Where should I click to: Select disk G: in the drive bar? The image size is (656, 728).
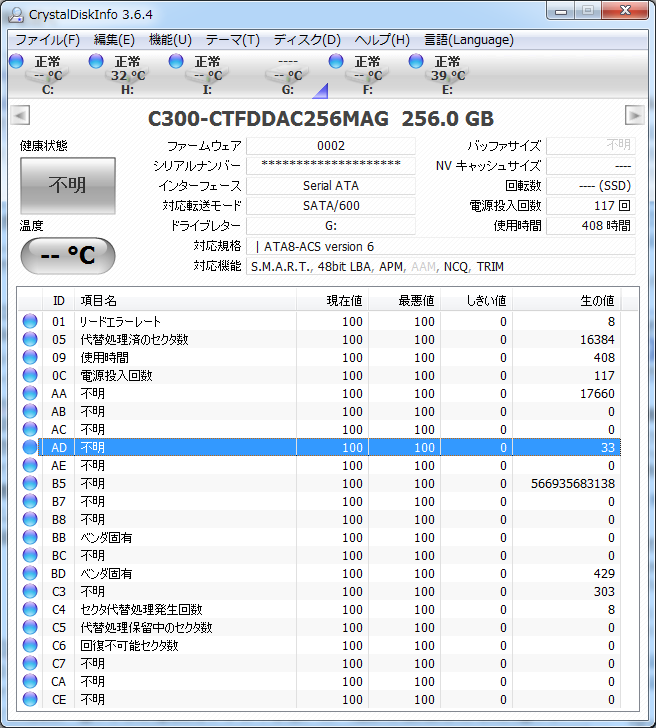click(x=288, y=75)
